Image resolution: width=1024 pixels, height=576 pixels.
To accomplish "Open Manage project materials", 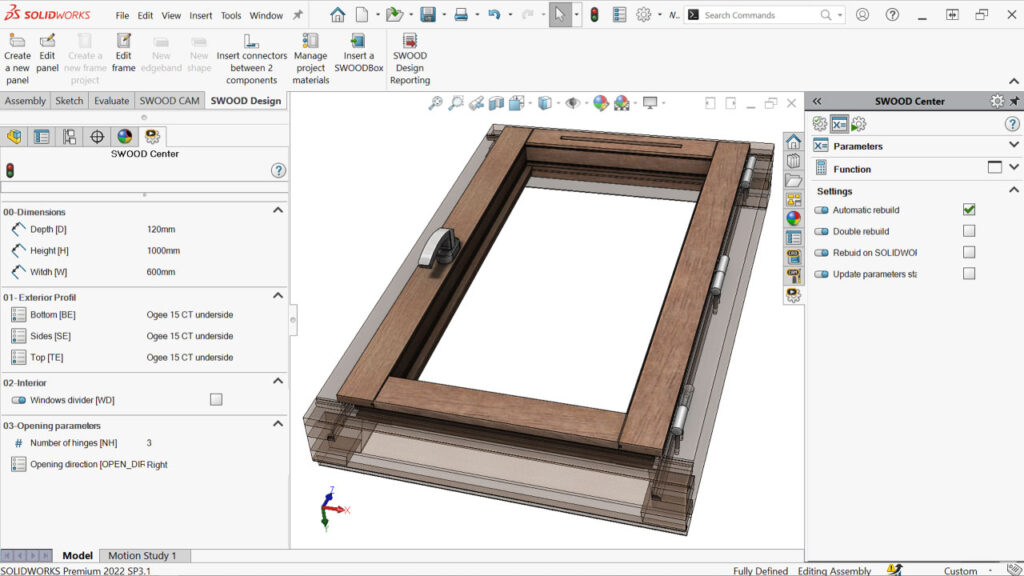I will [310, 41].
